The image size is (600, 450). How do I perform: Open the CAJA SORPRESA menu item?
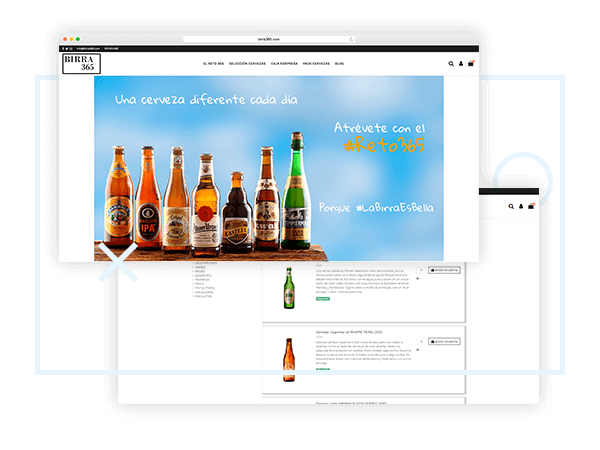click(284, 64)
